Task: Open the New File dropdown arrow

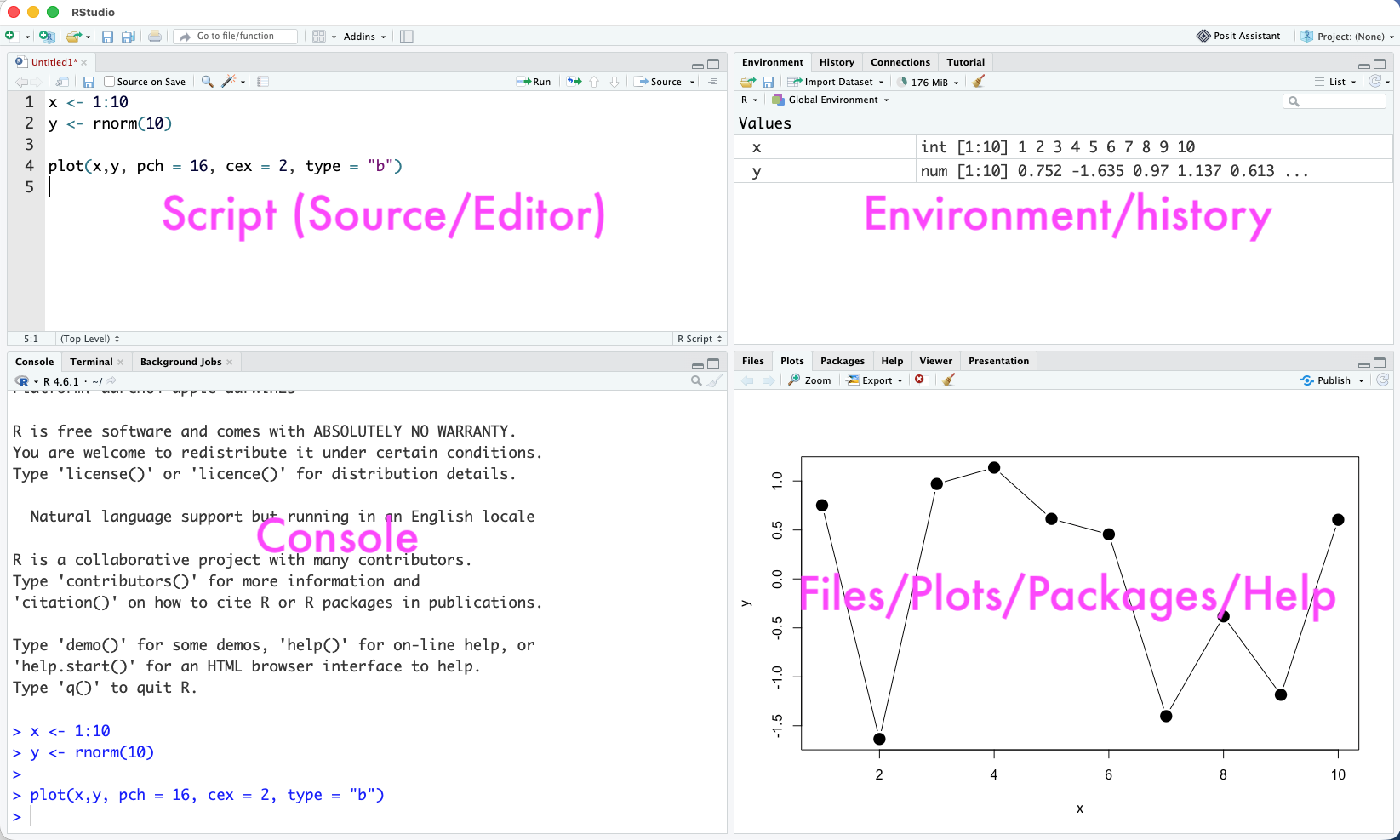Action: (x=27, y=37)
